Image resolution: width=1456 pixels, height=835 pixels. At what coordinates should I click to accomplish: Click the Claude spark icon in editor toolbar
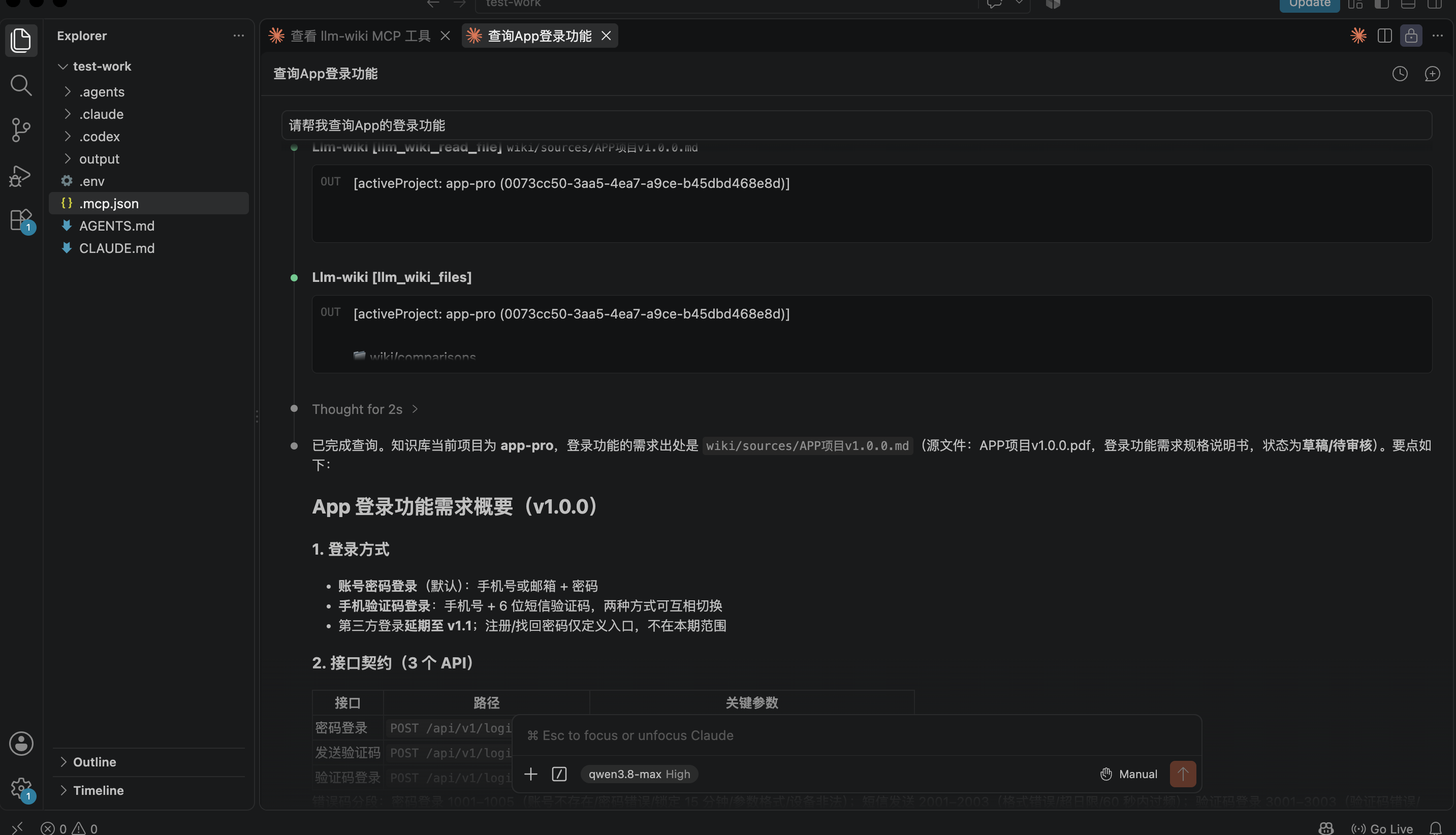[1358, 36]
